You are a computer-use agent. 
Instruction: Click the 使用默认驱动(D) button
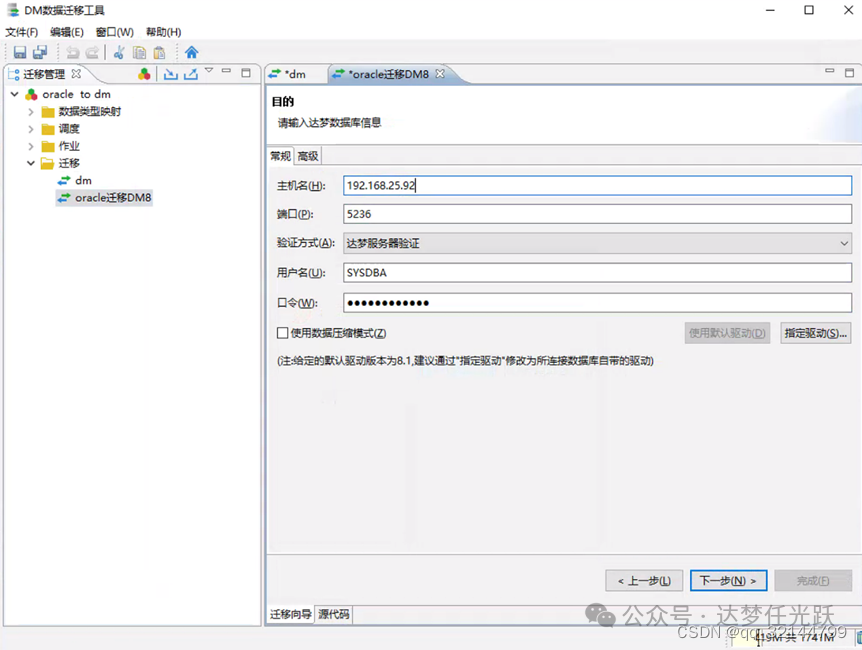727,333
